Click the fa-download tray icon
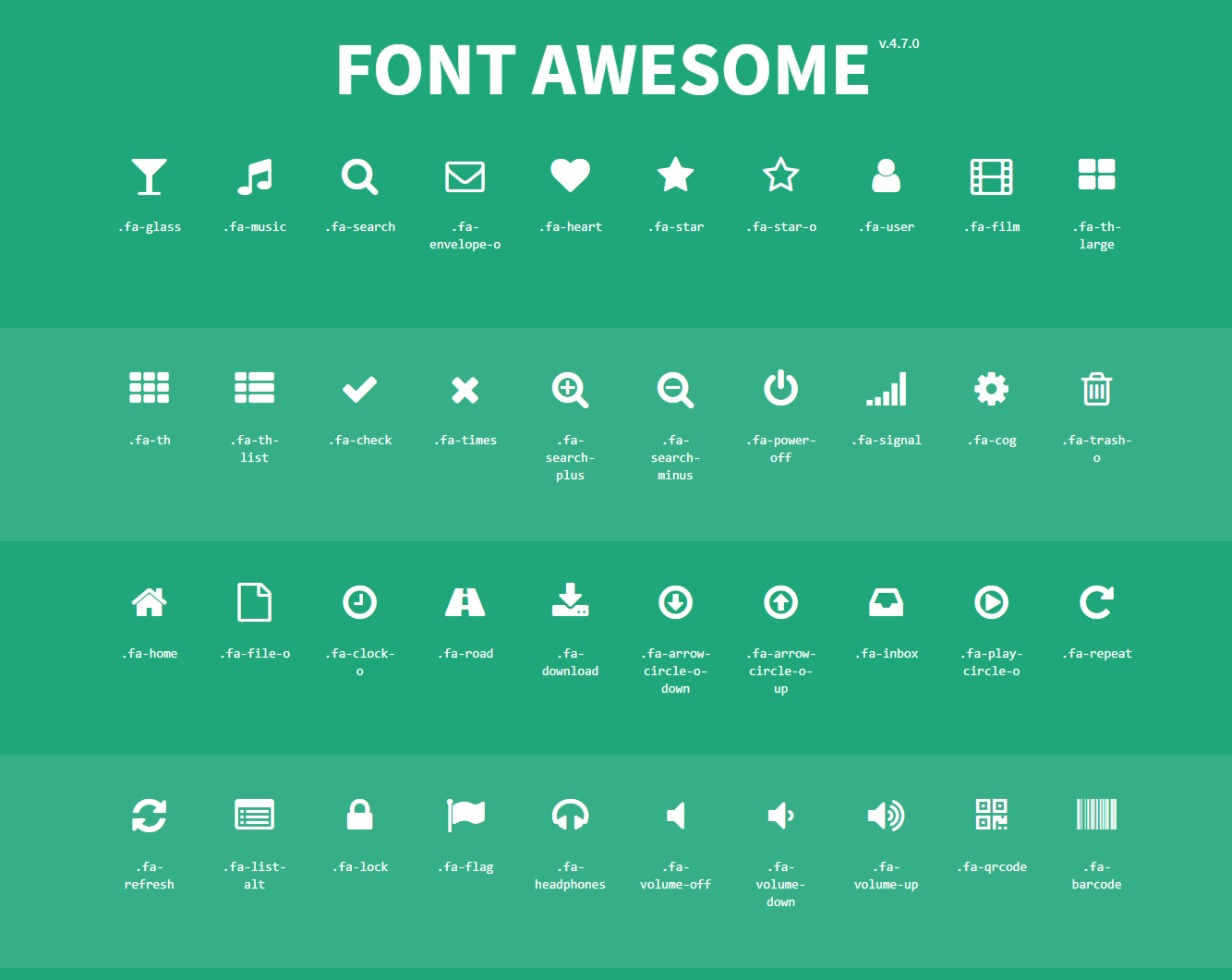This screenshot has height=980, width=1232. coord(571,600)
